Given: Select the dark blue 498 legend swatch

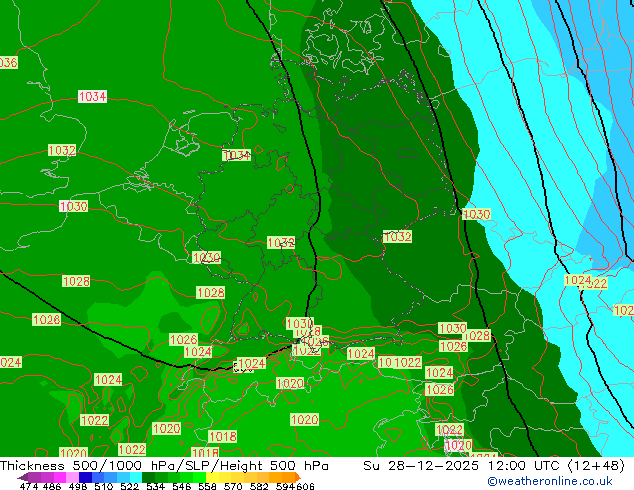Looking at the screenshot, I should 86,477.
